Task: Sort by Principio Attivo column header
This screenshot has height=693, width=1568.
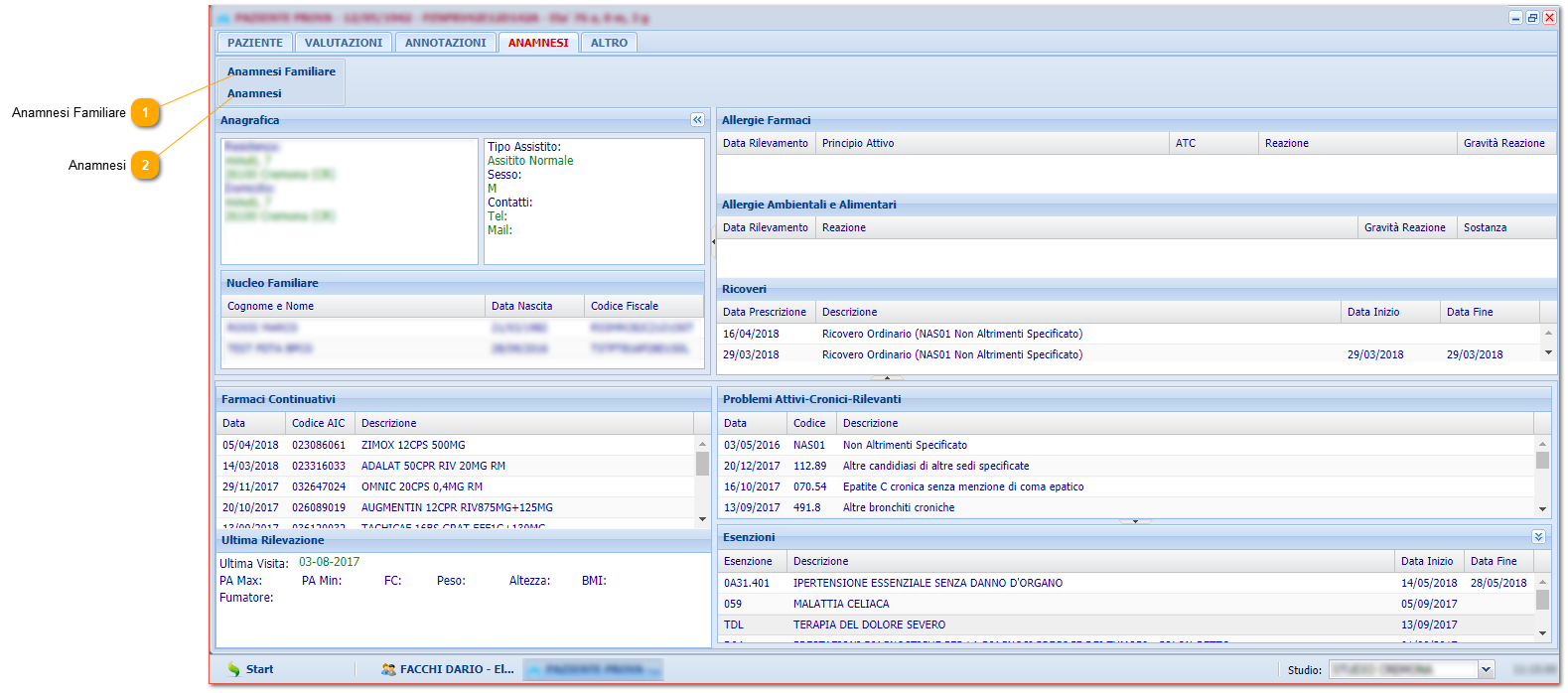Action: pyautogui.click(x=992, y=143)
